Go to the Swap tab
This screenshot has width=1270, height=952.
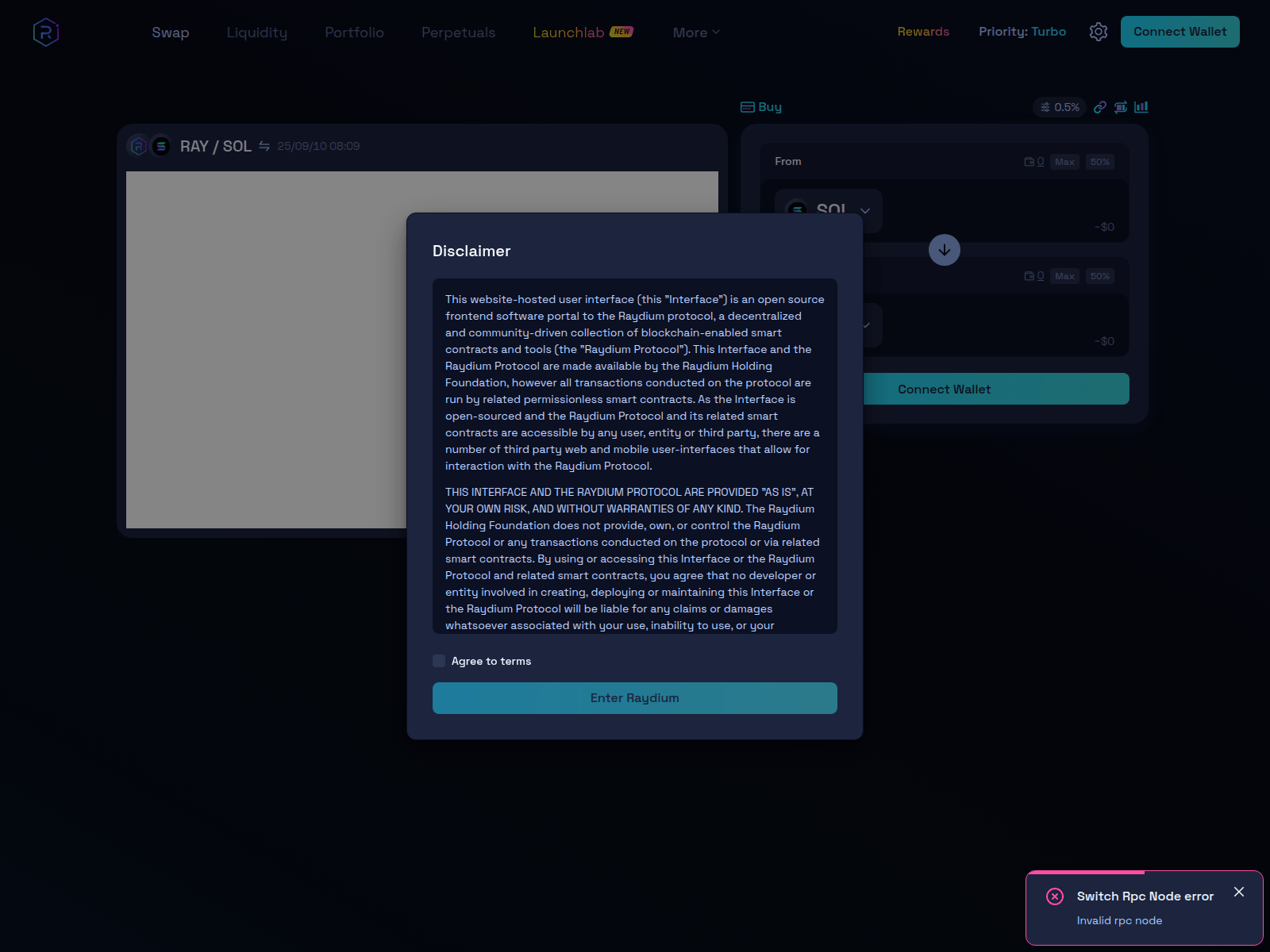pyautogui.click(x=171, y=33)
